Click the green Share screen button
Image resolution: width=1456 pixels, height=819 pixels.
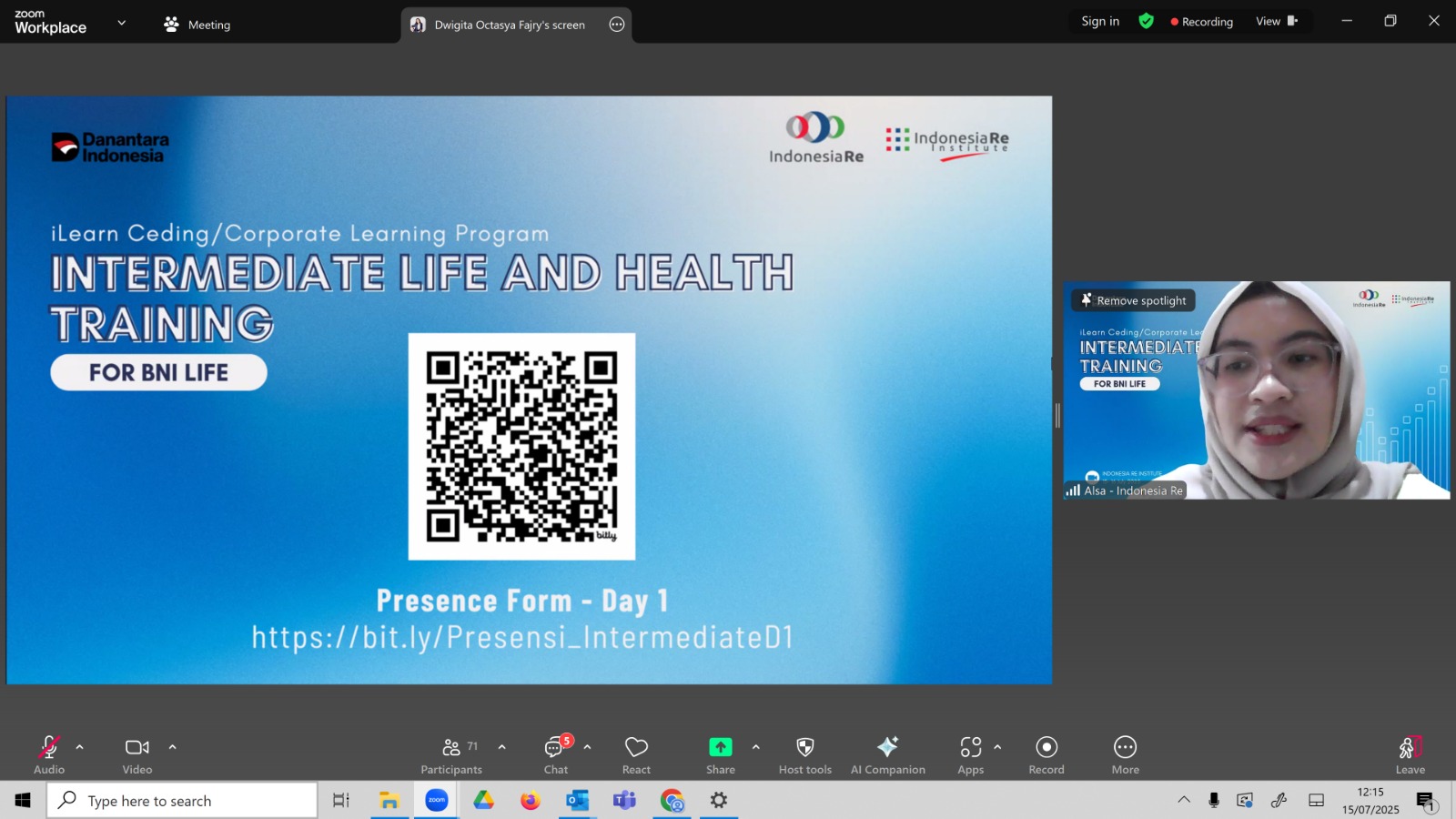point(720,755)
